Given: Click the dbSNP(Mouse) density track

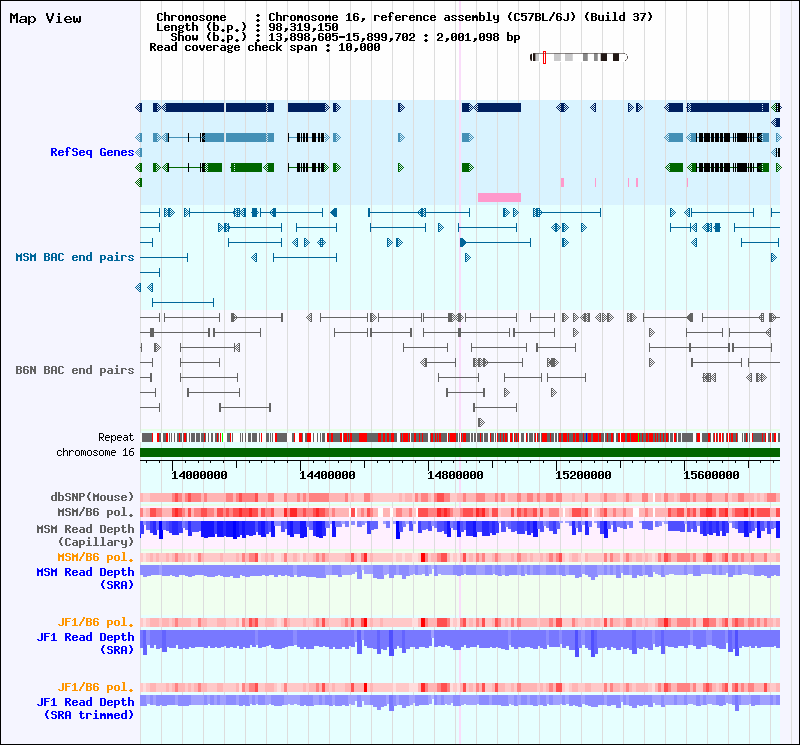Looking at the screenshot, I should pyautogui.click(x=460, y=498).
